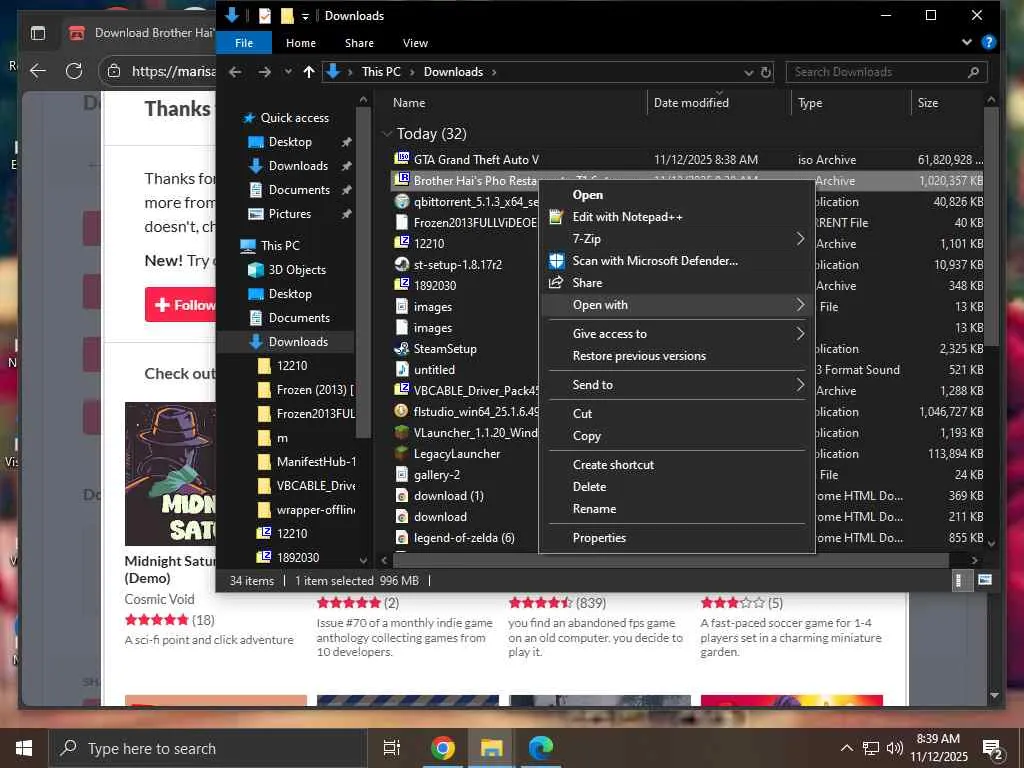Select the LegacyLauncher file icon
The height and width of the screenshot is (768, 1024).
click(402, 453)
